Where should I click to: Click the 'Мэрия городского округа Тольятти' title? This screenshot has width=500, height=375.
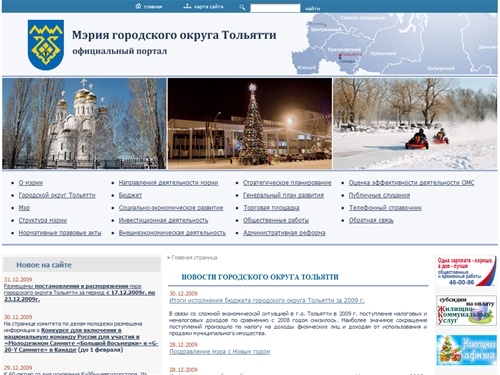pos(174,35)
